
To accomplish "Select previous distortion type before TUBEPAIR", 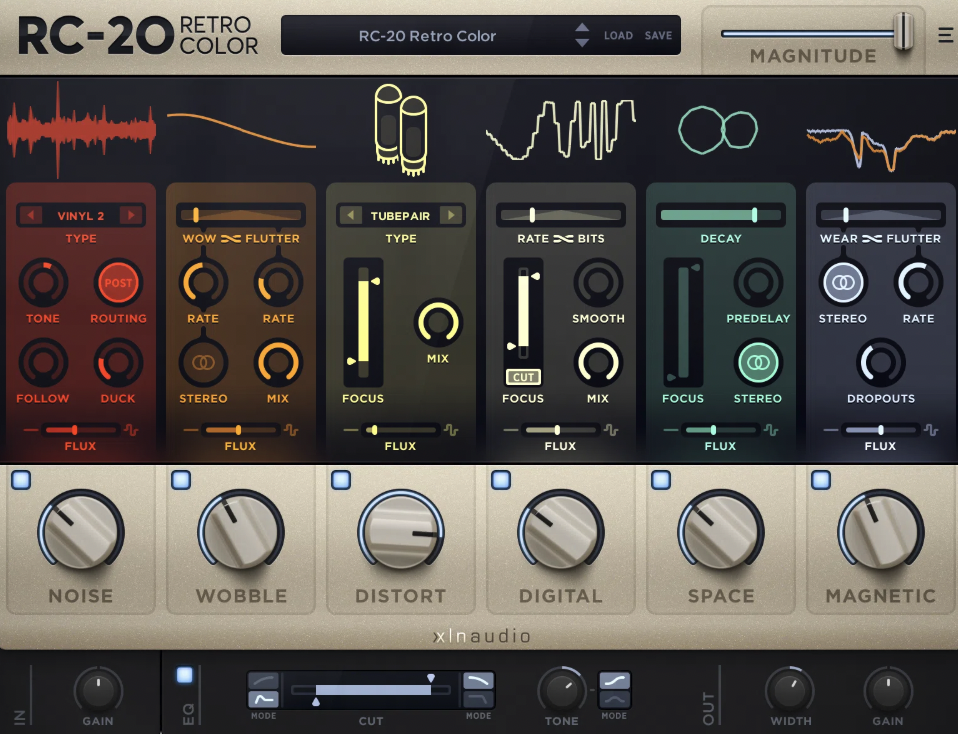I will pyautogui.click(x=350, y=215).
